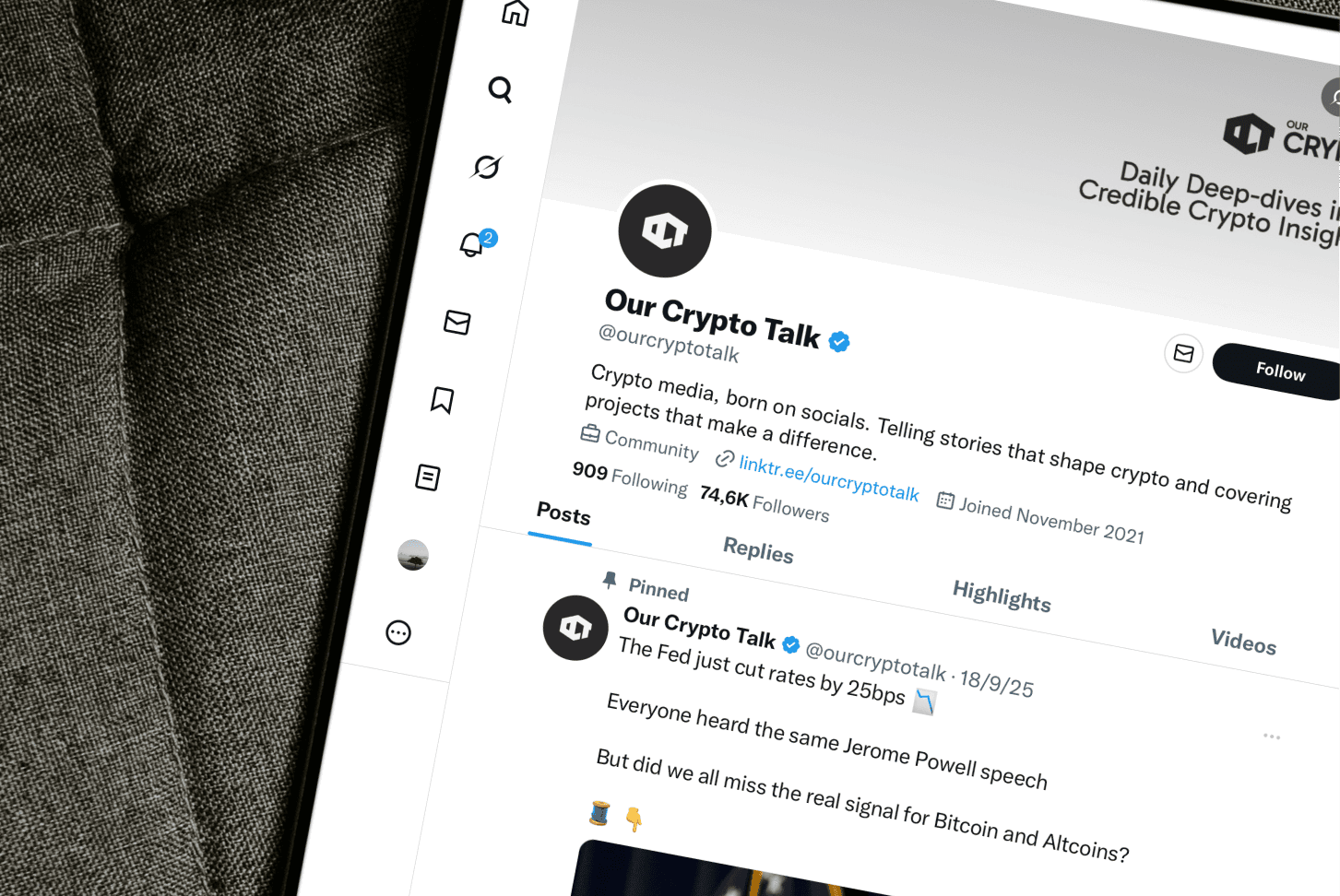The width and height of the screenshot is (1340, 896).
Task: Go to Home via house icon
Action: 516,13
